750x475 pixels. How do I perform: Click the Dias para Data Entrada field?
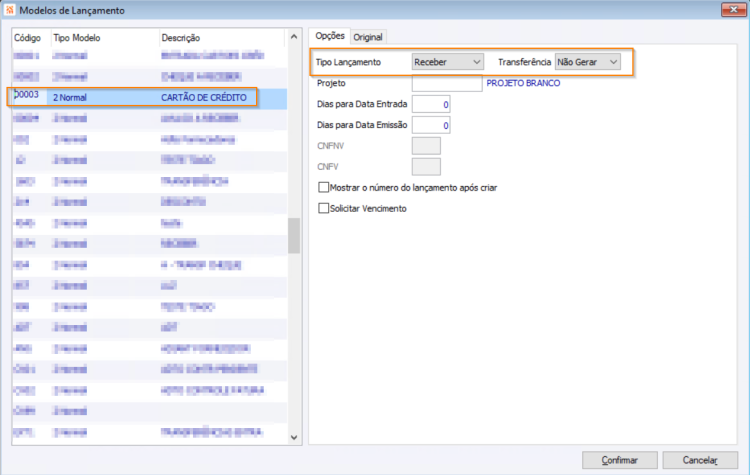pyautogui.click(x=431, y=104)
